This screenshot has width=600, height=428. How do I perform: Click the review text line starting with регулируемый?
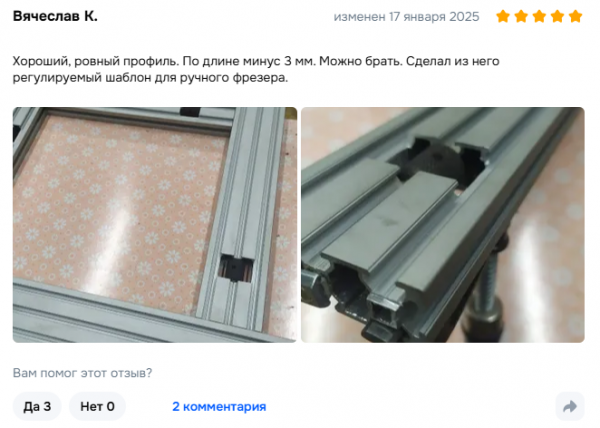[150, 78]
